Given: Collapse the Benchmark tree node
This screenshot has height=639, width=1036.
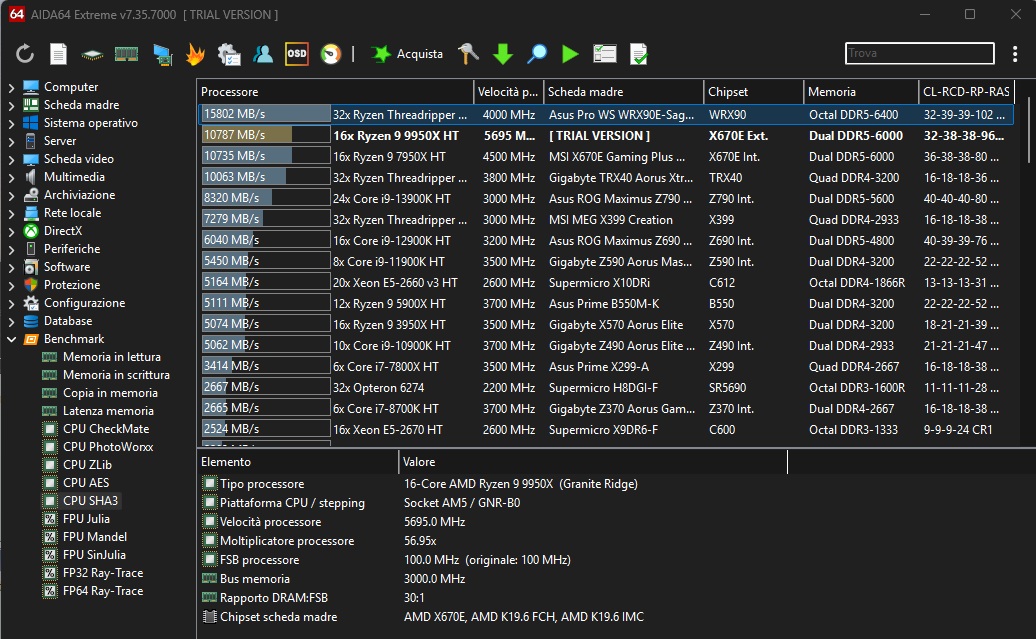Looking at the screenshot, I should [11, 339].
